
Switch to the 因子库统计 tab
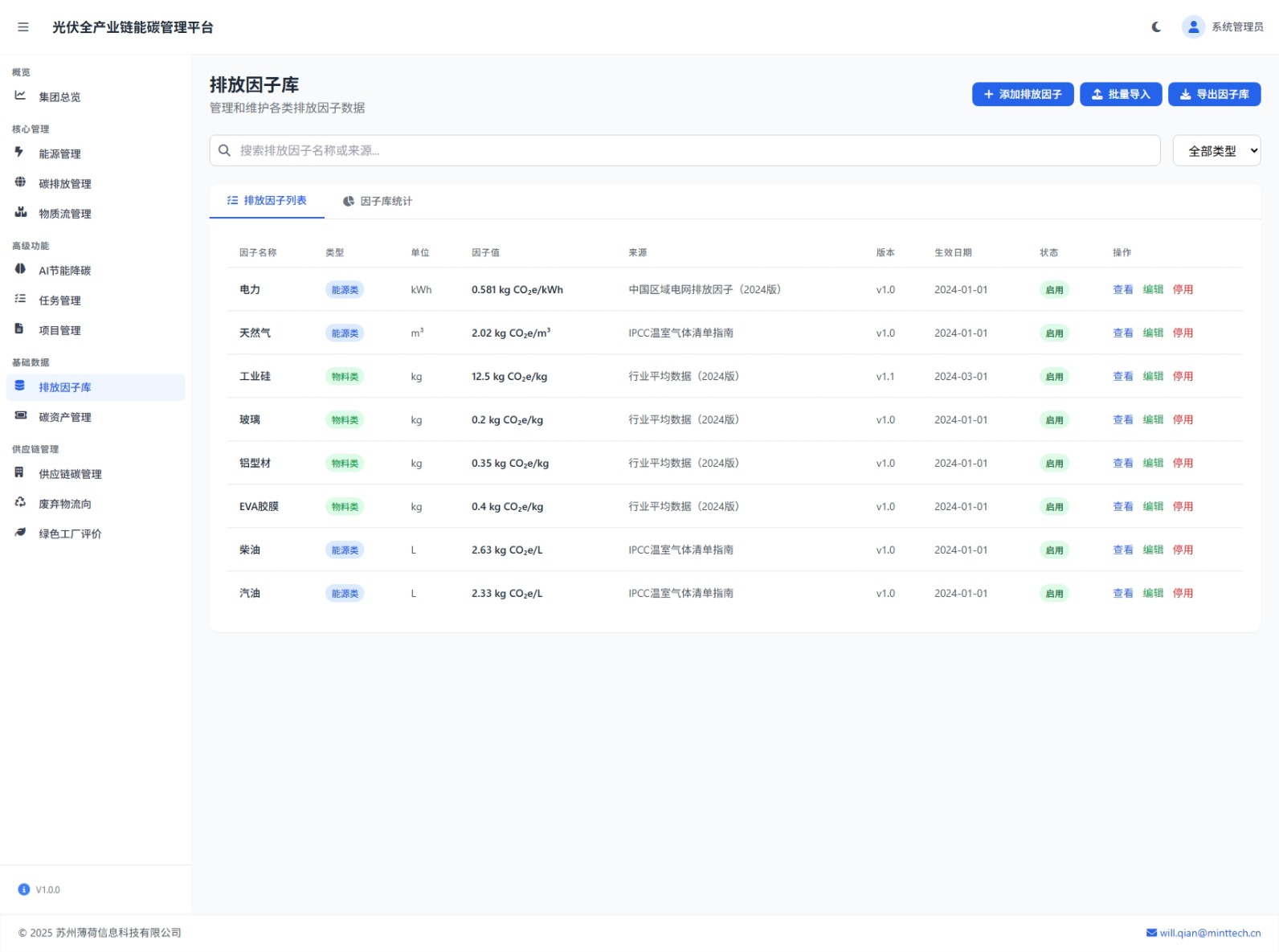click(x=378, y=202)
